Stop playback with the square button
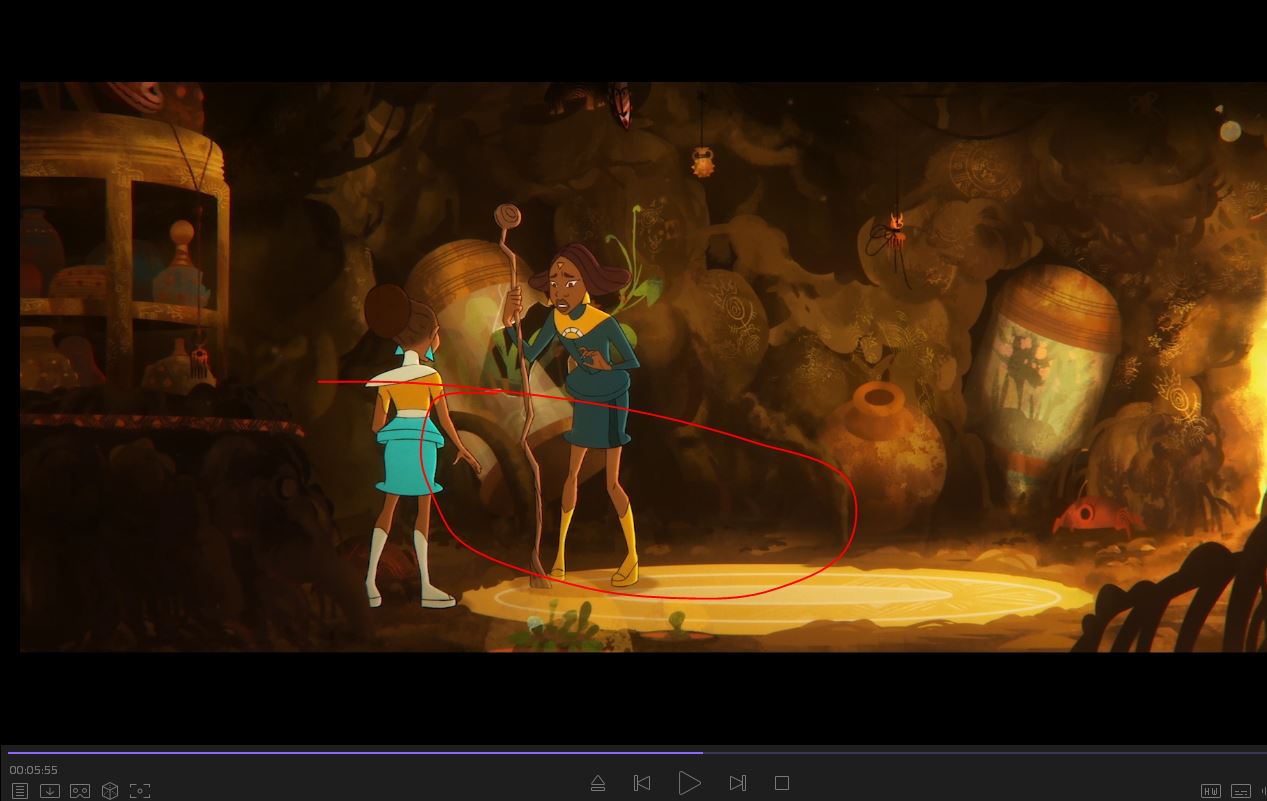The width and height of the screenshot is (1267, 801). pyautogui.click(x=782, y=783)
